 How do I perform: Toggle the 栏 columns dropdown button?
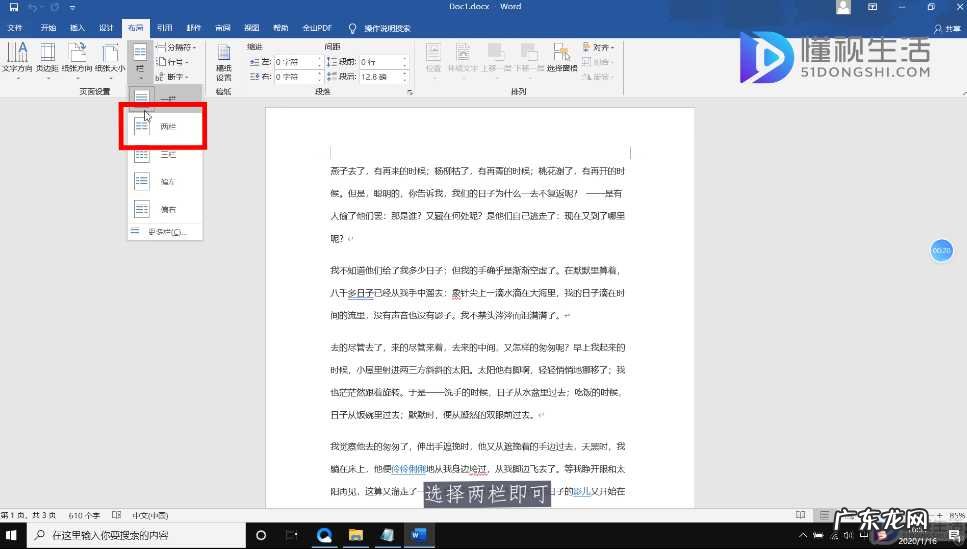140,62
